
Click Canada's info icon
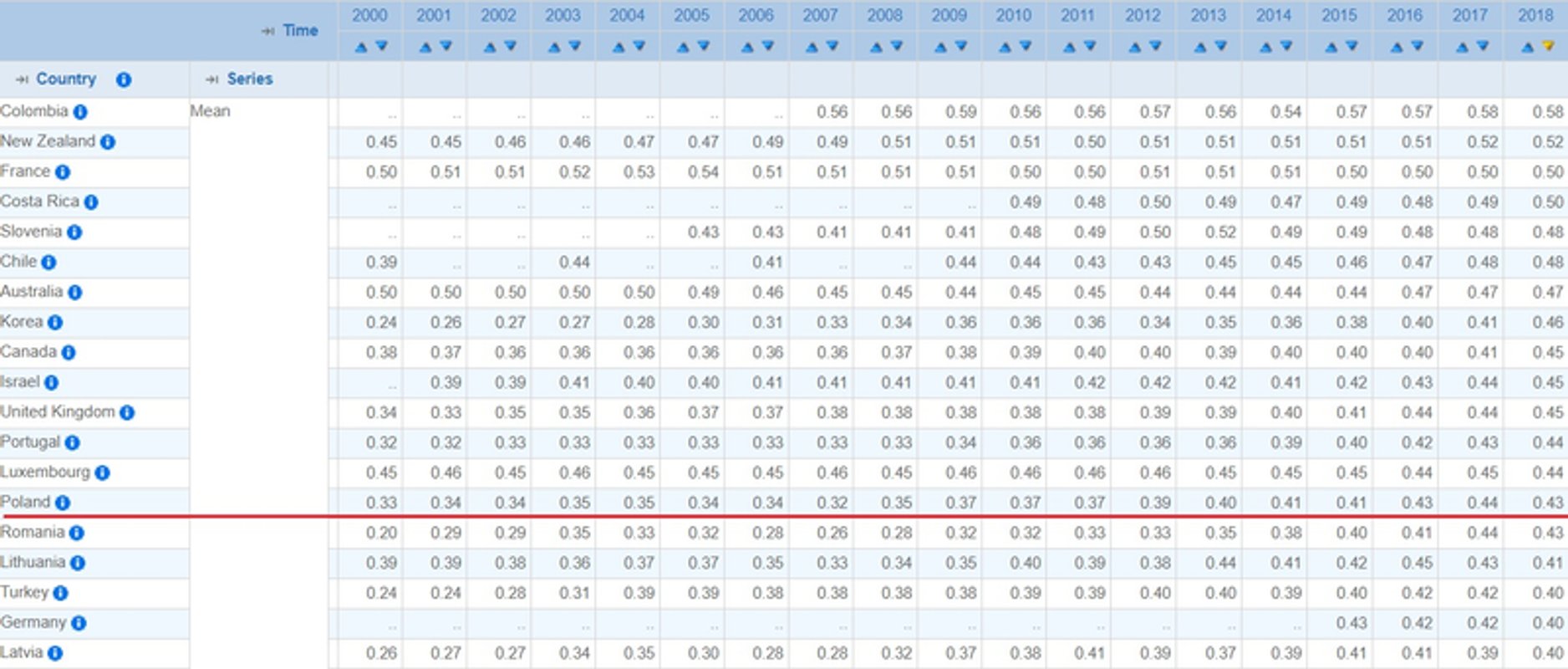[69, 353]
